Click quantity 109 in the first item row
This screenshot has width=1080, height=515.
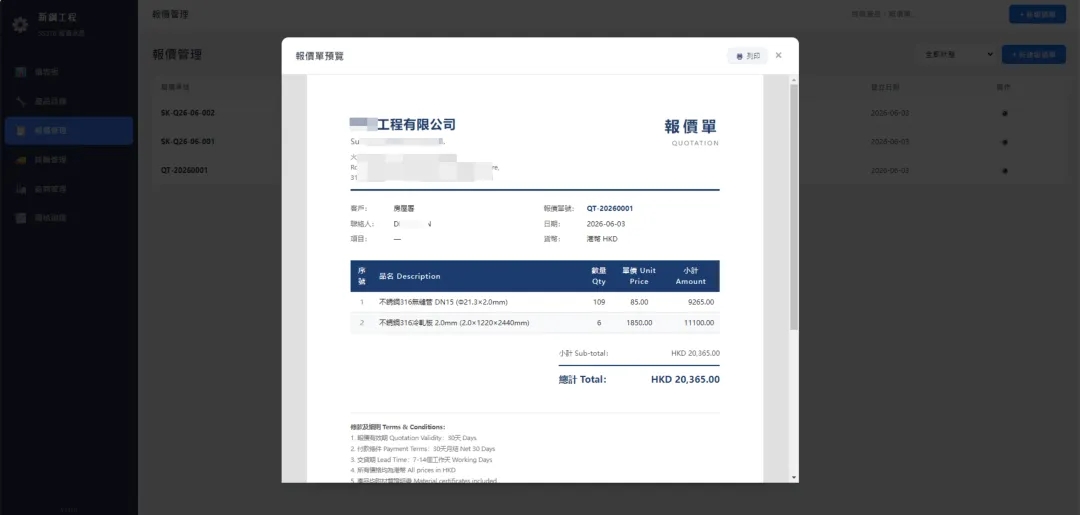tap(599, 302)
